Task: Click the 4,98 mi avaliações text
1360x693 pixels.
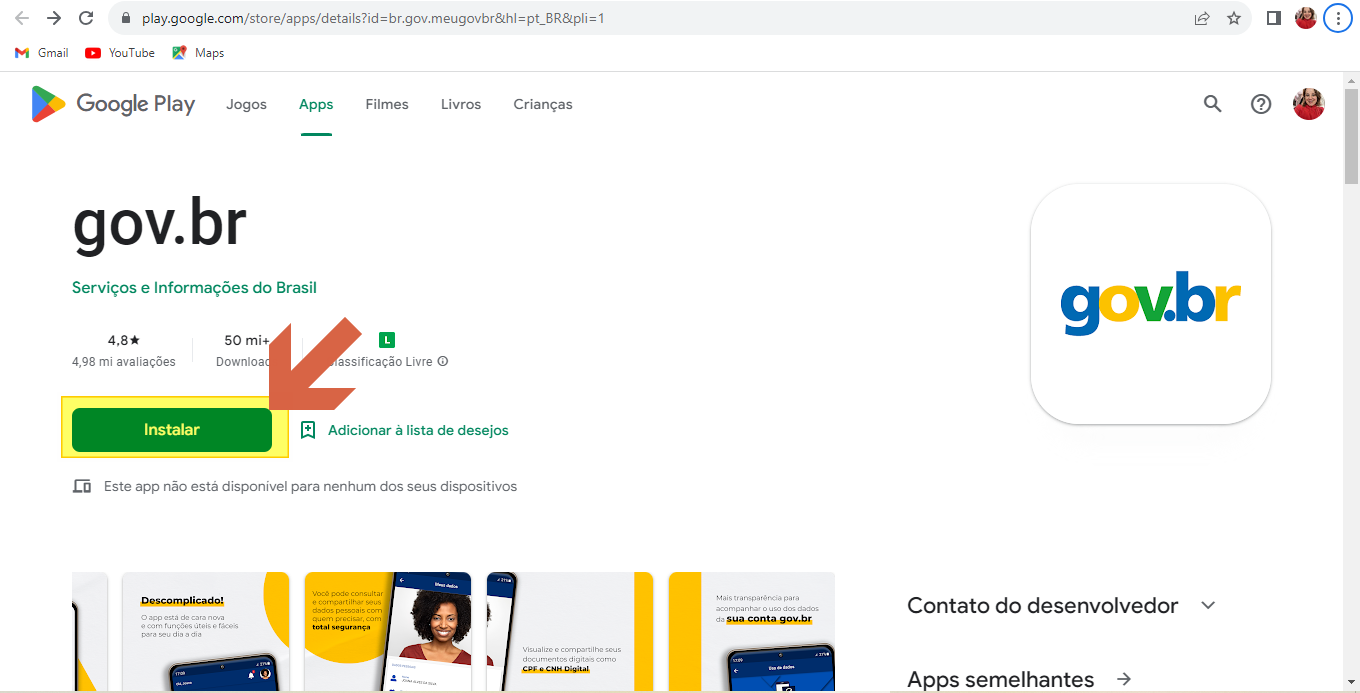Action: tap(124, 361)
